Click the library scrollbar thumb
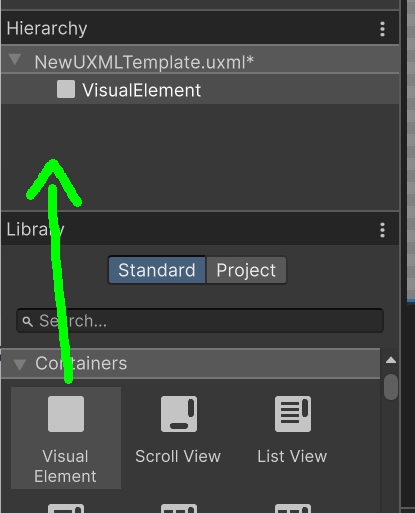This screenshot has width=415, height=513. point(391,387)
